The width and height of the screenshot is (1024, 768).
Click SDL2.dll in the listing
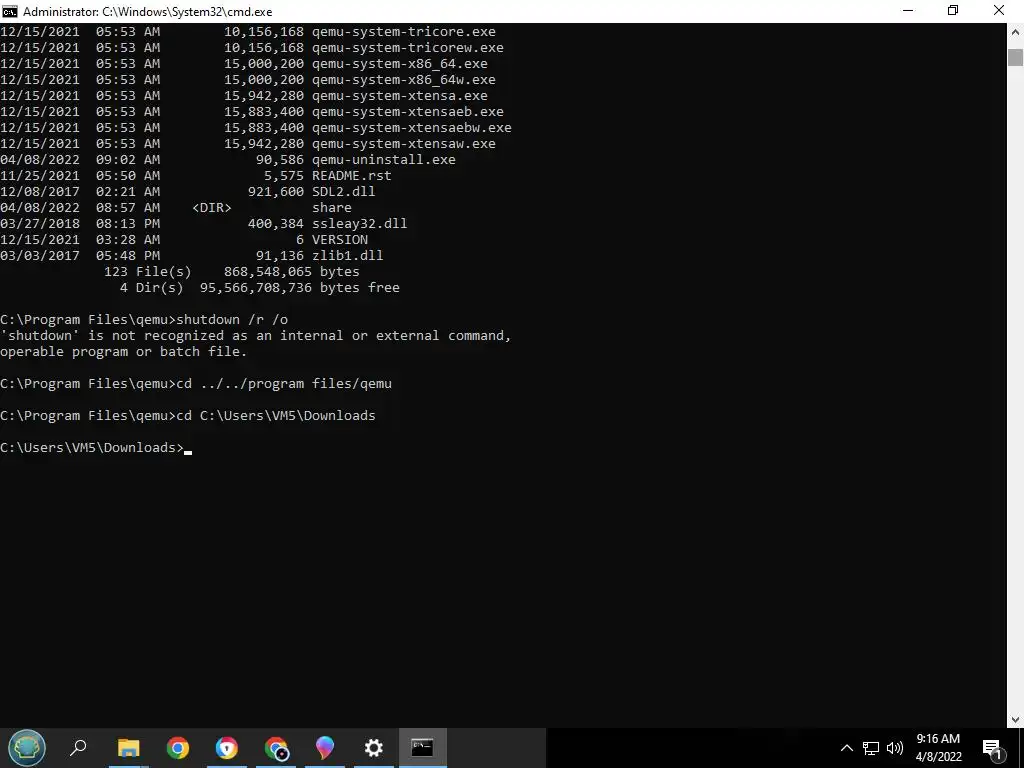pyautogui.click(x=344, y=191)
